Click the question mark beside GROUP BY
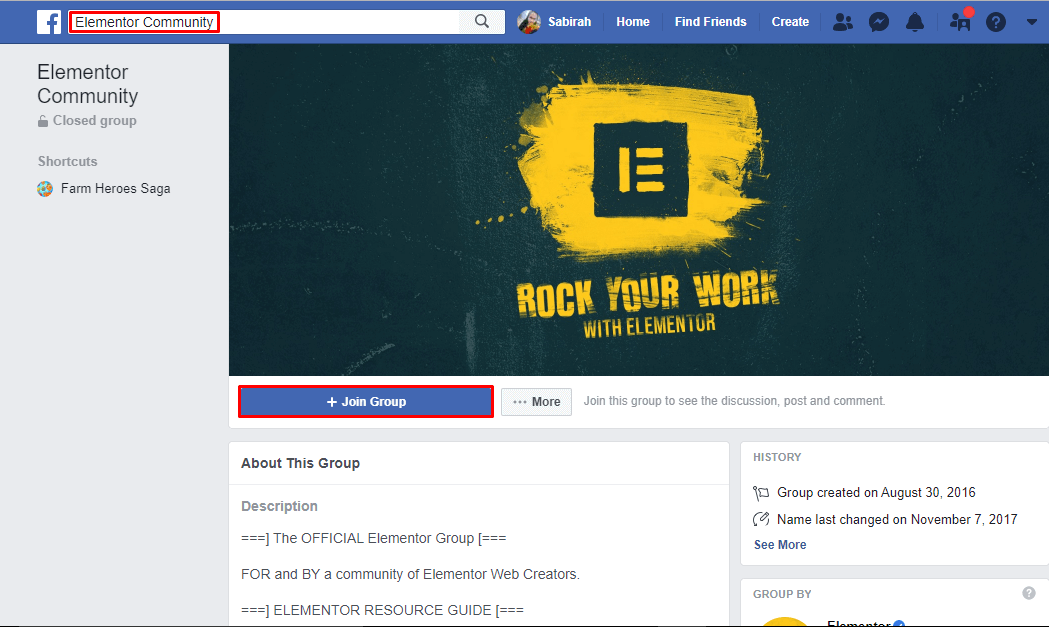Viewport: 1049px width, 627px height. click(1029, 593)
